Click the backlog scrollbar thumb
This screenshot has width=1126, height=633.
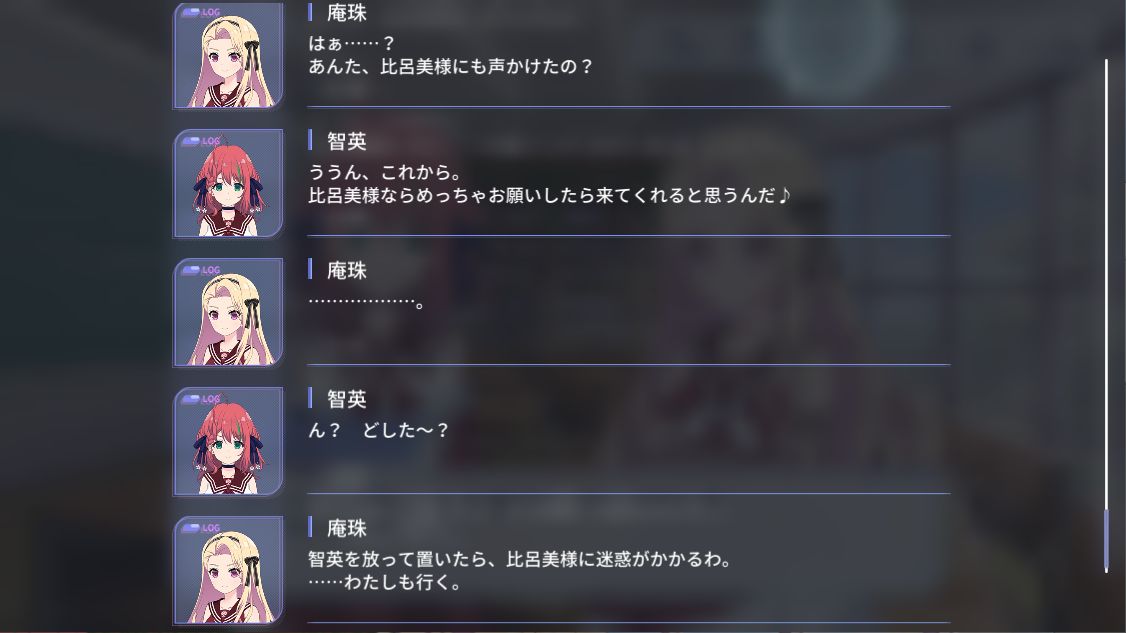(x=1106, y=540)
